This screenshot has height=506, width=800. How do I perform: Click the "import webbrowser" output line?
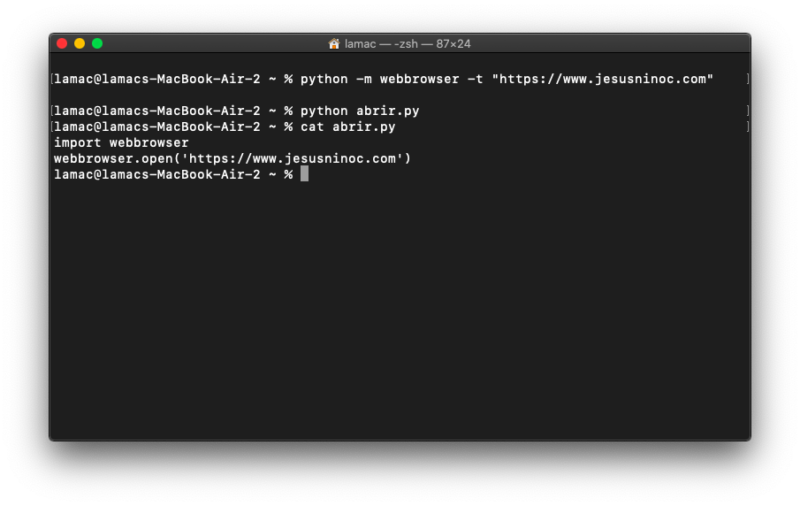coord(121,143)
